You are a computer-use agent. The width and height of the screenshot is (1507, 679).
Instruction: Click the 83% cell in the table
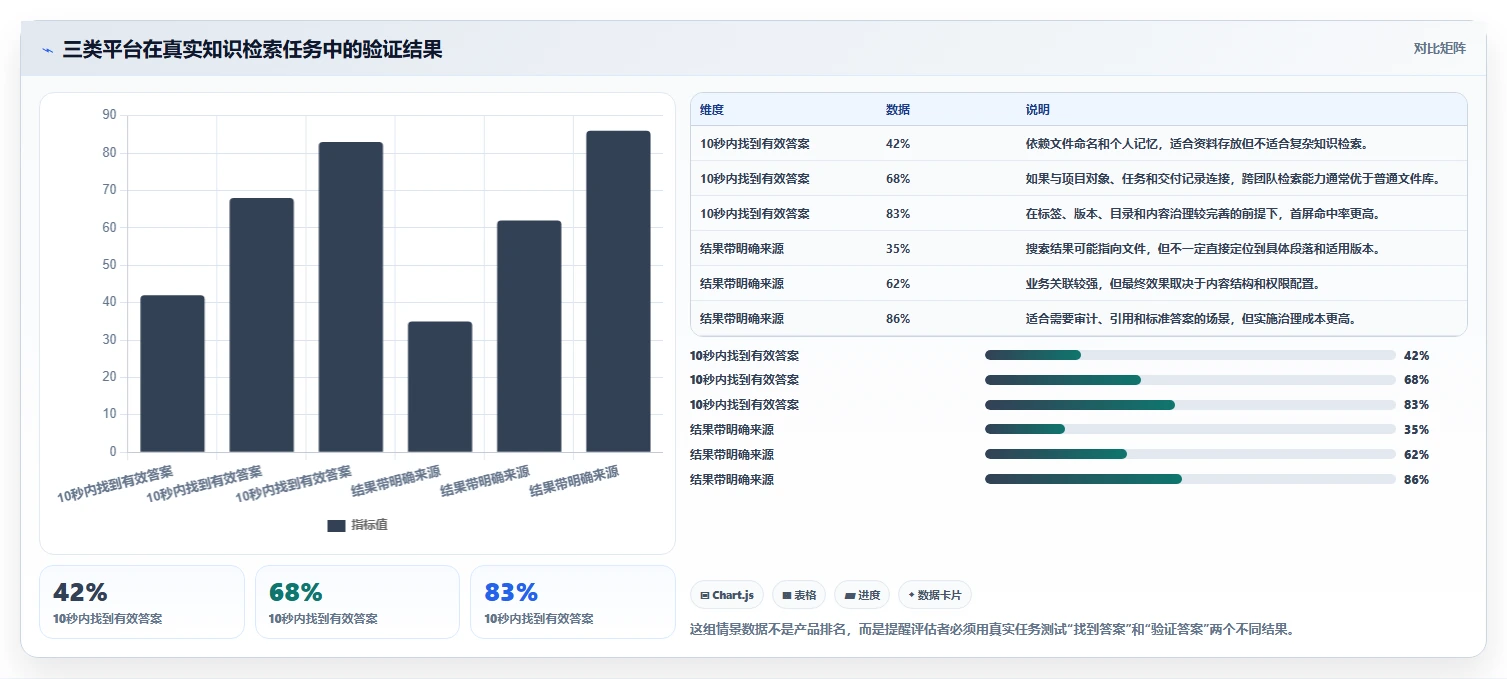click(x=898, y=214)
